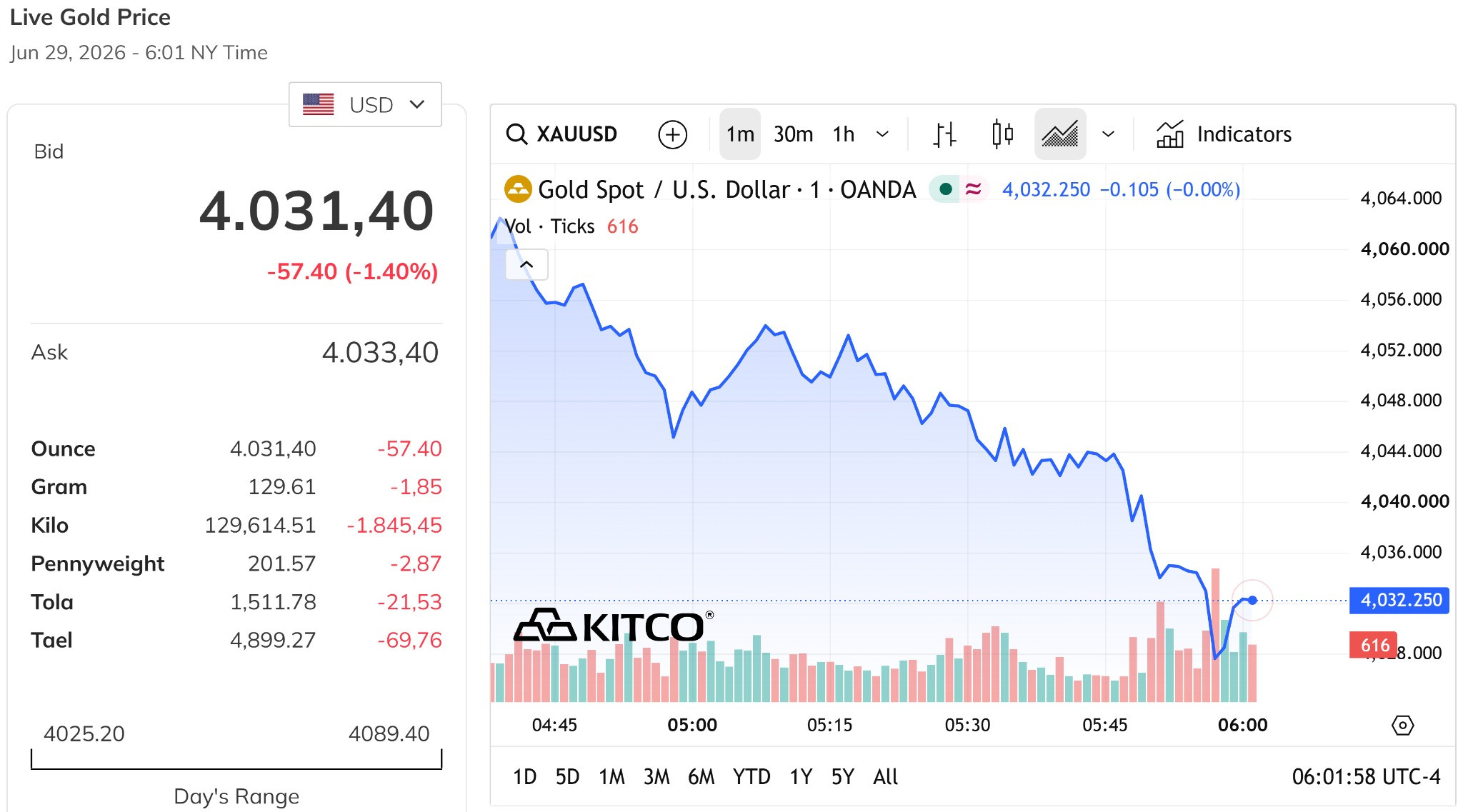Viewport: 1463px width, 812px height.
Task: Select the 1D date range
Action: tap(524, 777)
